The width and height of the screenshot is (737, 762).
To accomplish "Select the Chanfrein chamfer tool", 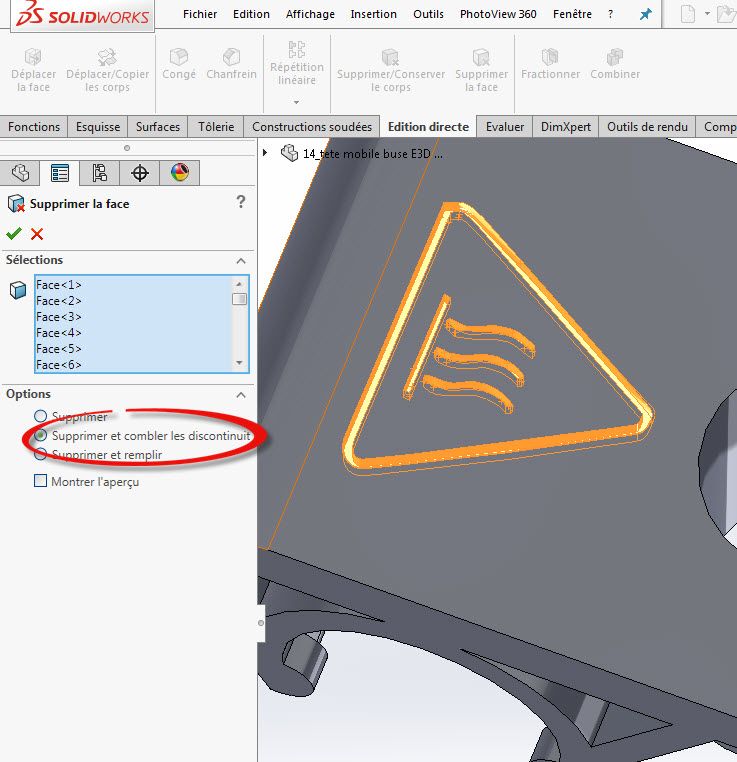I will click(231, 64).
